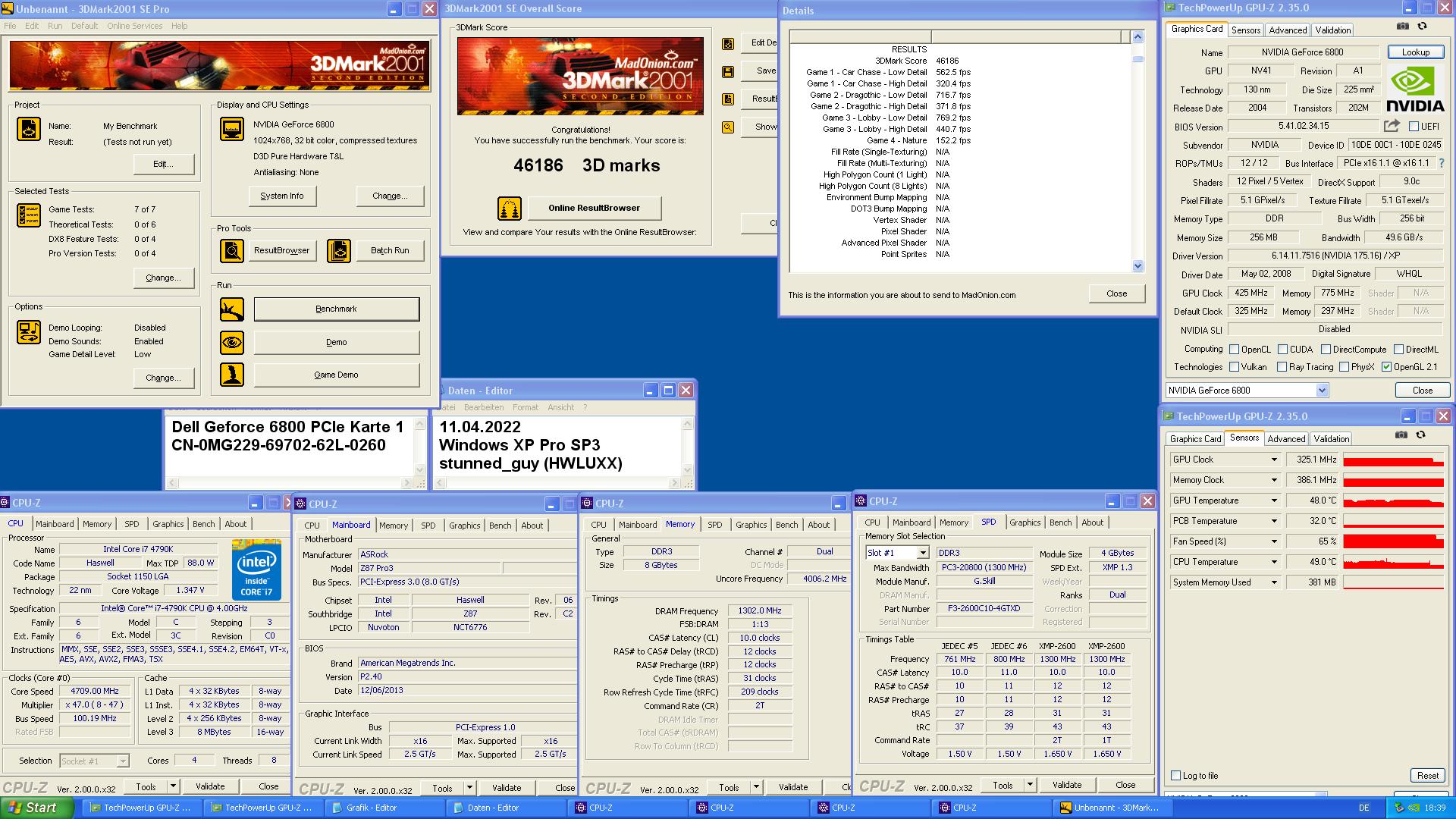Screen dimensions: 1456x819
Task: Click the Benchmark car icon in Run section
Action: 232,309
